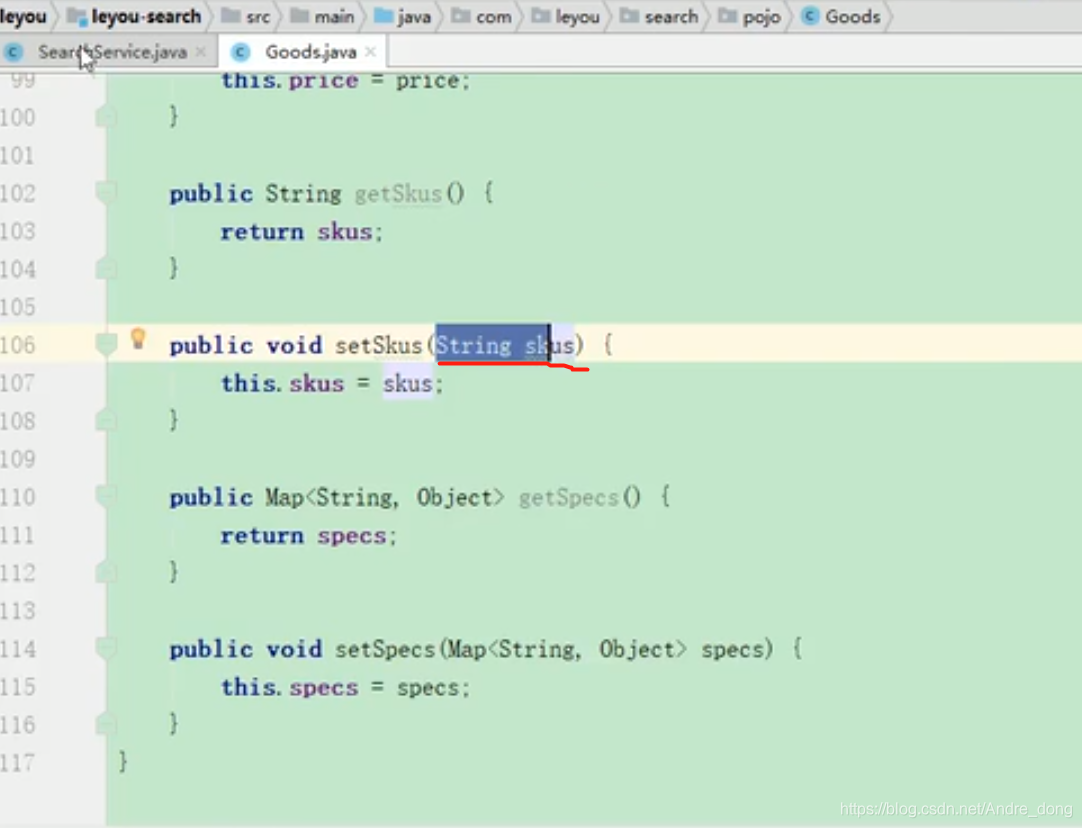
Task: Click the Goods class icon in breadcrumb
Action: click(x=810, y=16)
